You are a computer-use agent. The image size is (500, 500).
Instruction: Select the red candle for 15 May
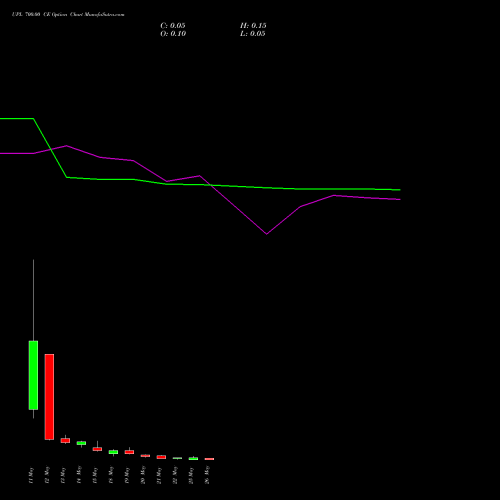pyautogui.click(x=97, y=449)
